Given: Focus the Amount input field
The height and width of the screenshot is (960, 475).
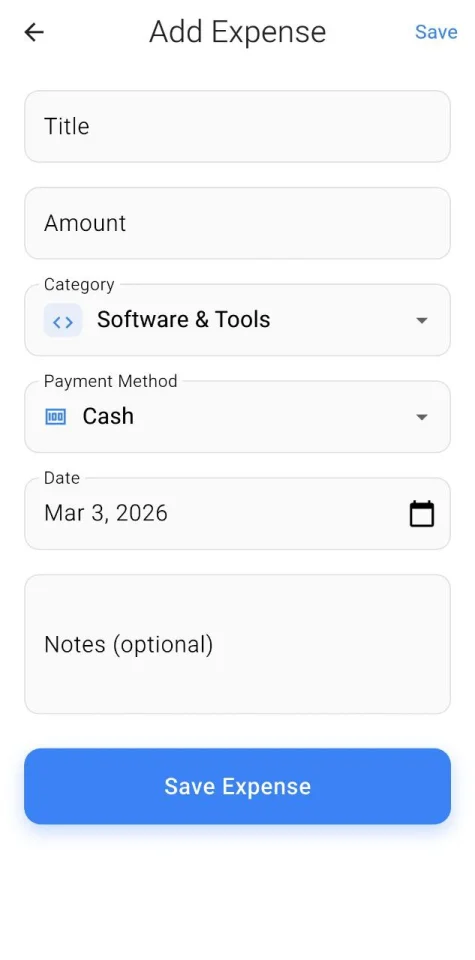Looking at the screenshot, I should coord(238,223).
